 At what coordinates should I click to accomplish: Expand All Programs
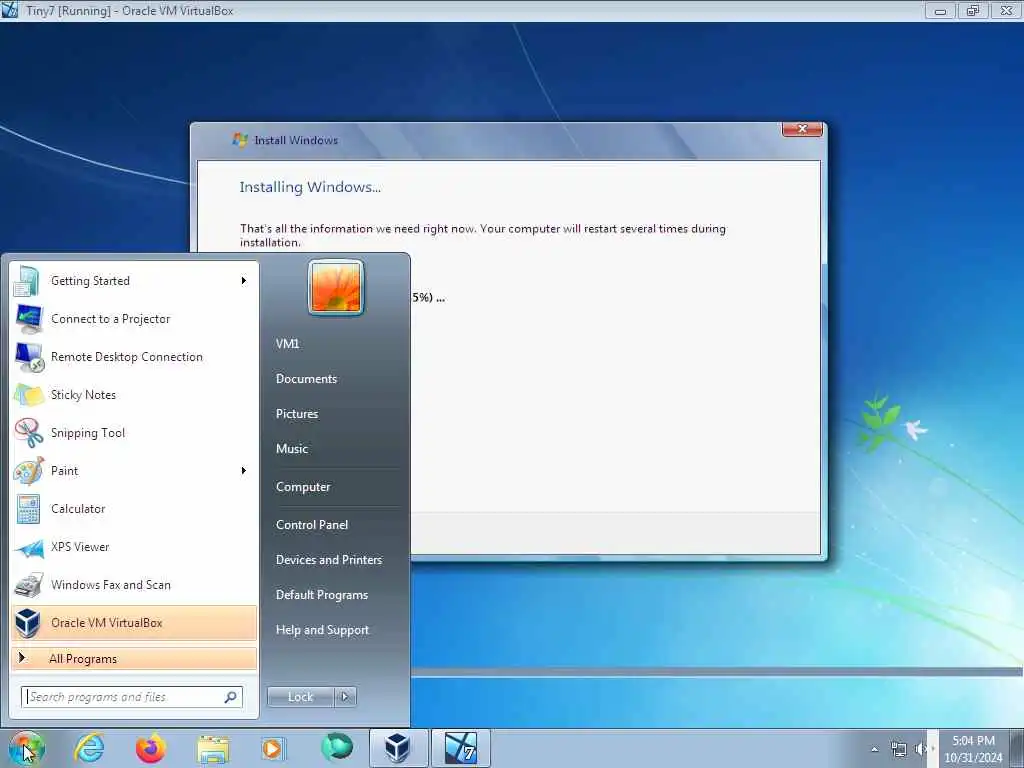pos(134,658)
